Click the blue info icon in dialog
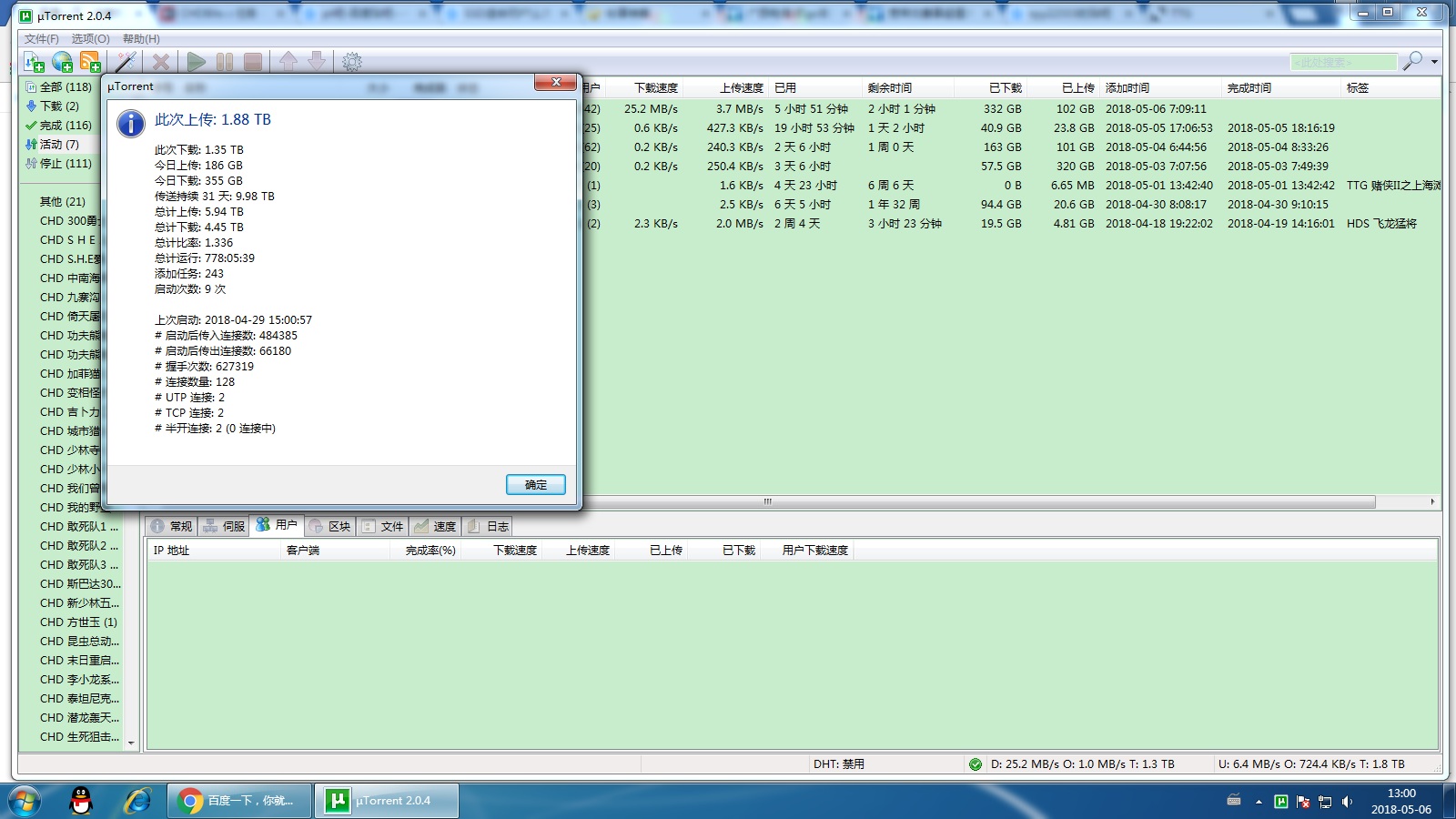 (x=131, y=124)
